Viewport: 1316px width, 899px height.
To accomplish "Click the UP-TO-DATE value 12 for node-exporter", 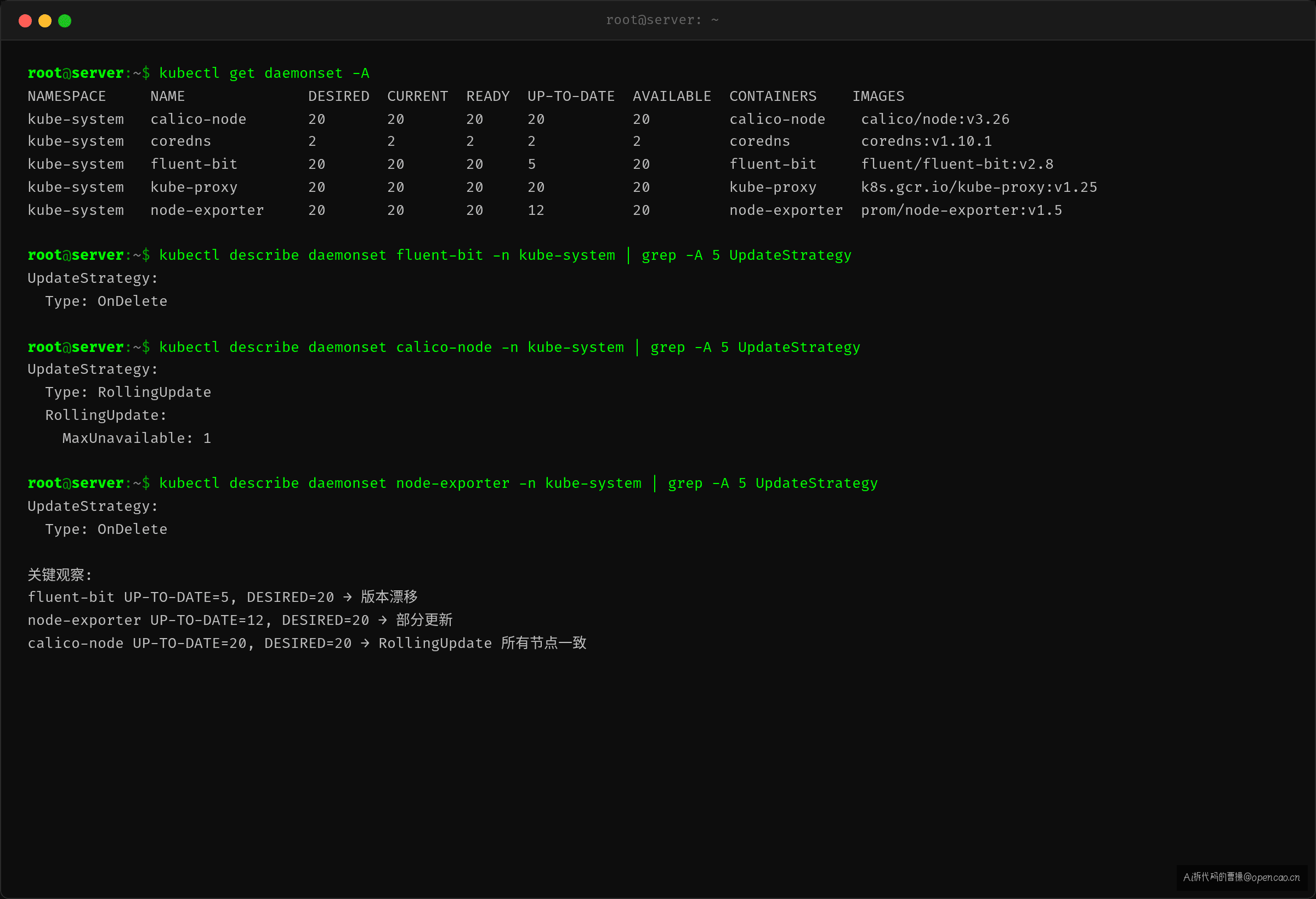I will point(536,210).
